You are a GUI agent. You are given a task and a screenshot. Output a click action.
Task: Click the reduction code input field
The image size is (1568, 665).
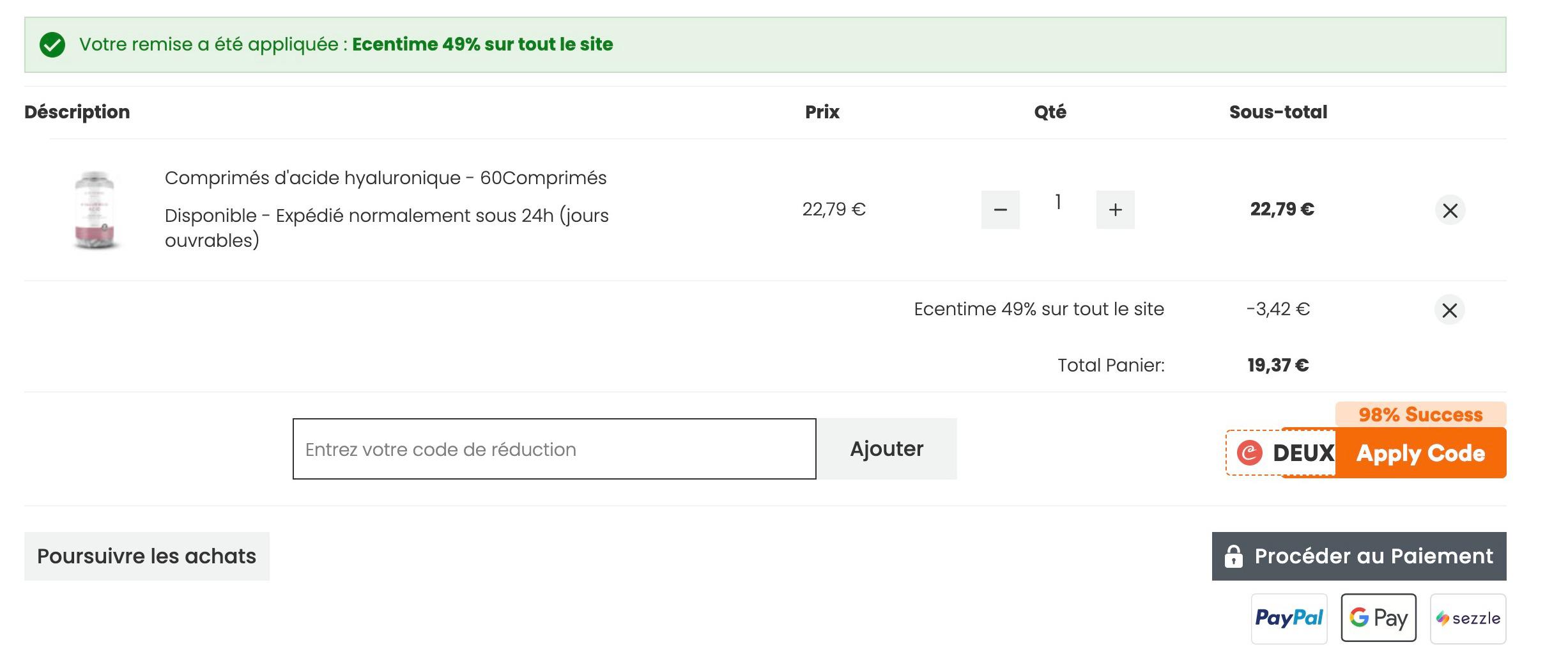[554, 449]
